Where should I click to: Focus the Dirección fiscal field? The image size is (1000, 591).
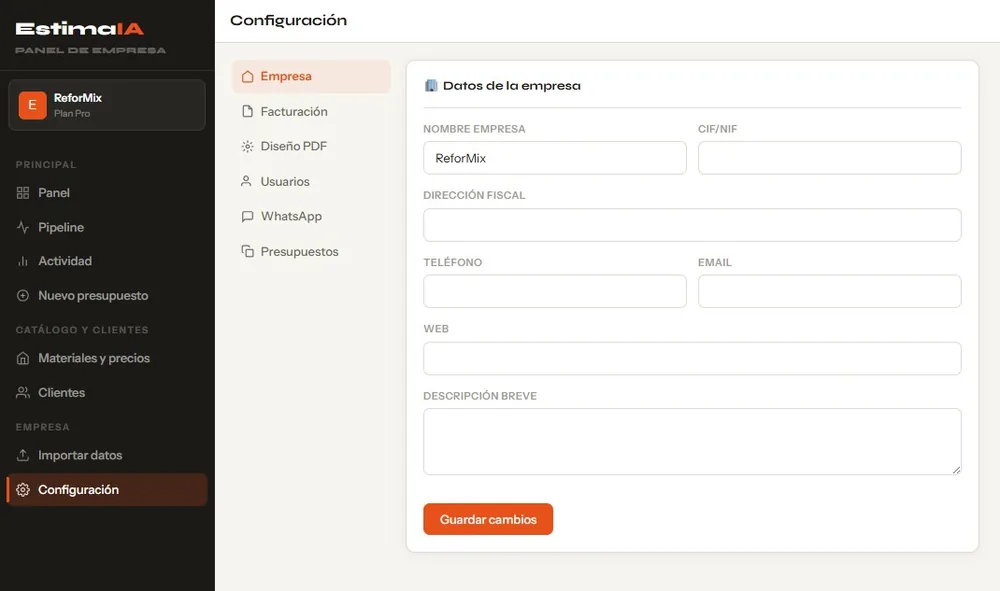(692, 225)
